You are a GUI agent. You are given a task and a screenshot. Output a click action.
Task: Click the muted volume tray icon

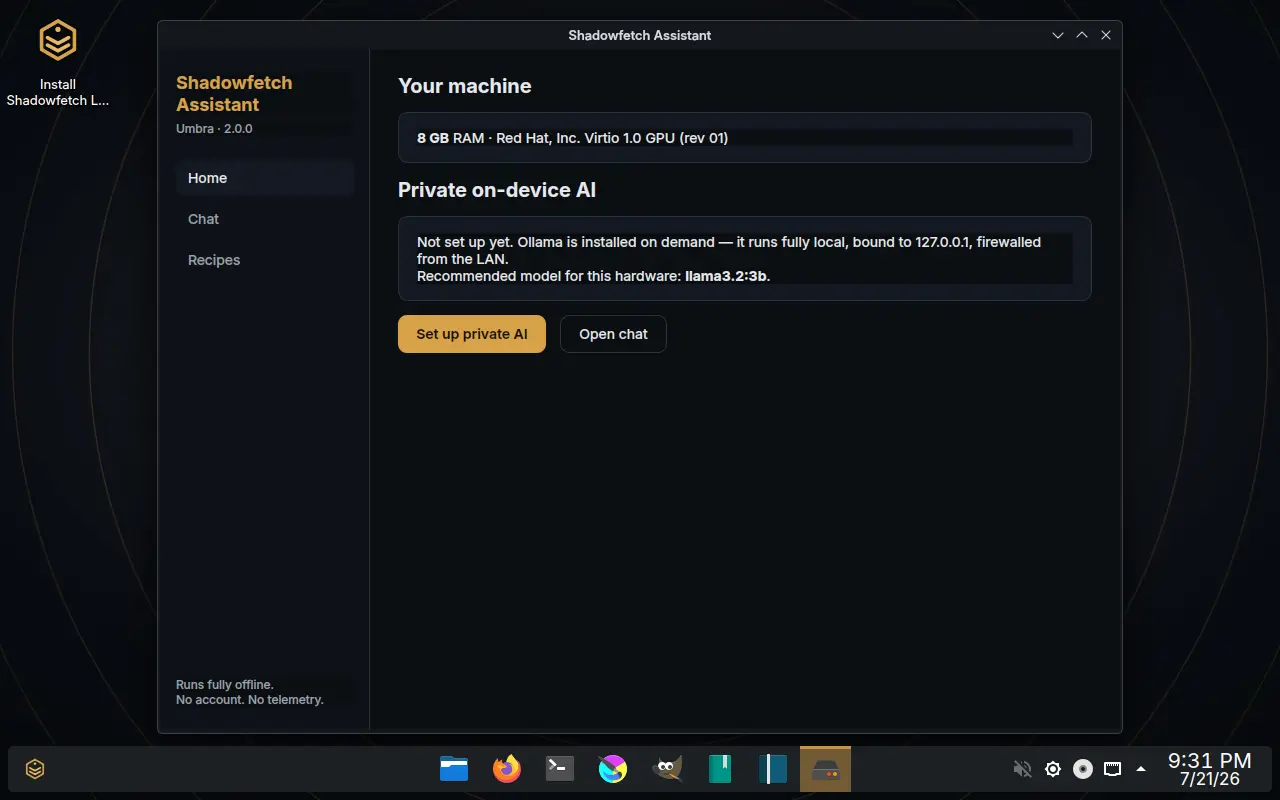tap(1022, 769)
